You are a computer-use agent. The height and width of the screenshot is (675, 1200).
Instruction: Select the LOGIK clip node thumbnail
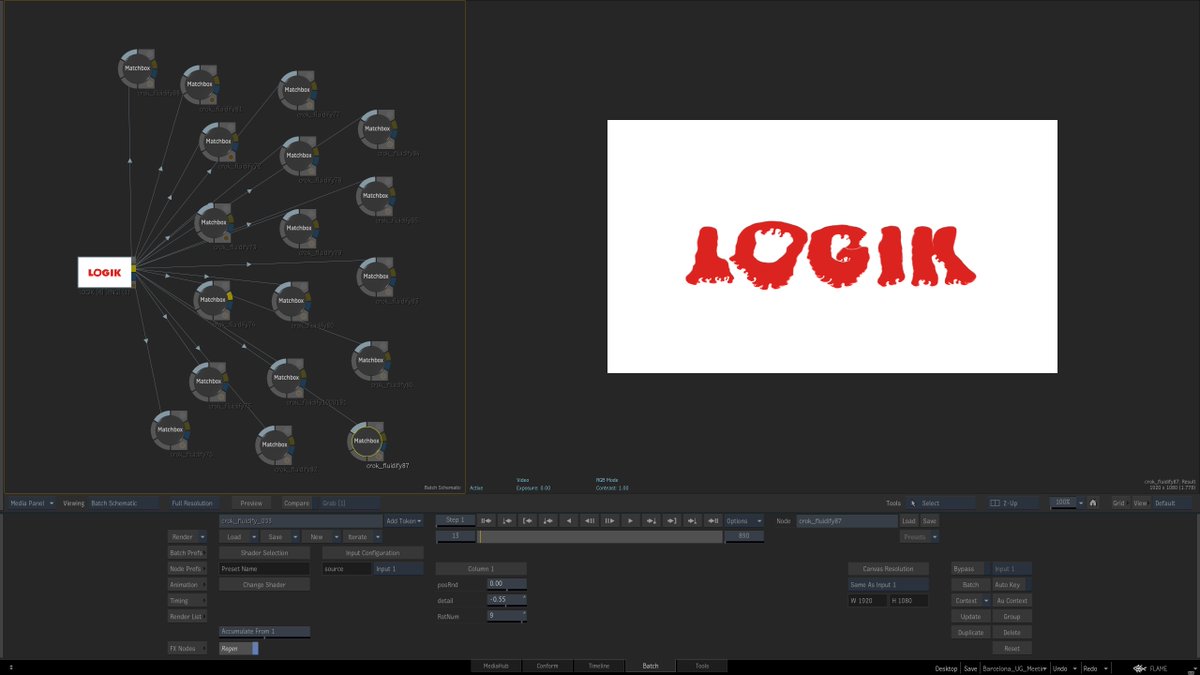(104, 272)
